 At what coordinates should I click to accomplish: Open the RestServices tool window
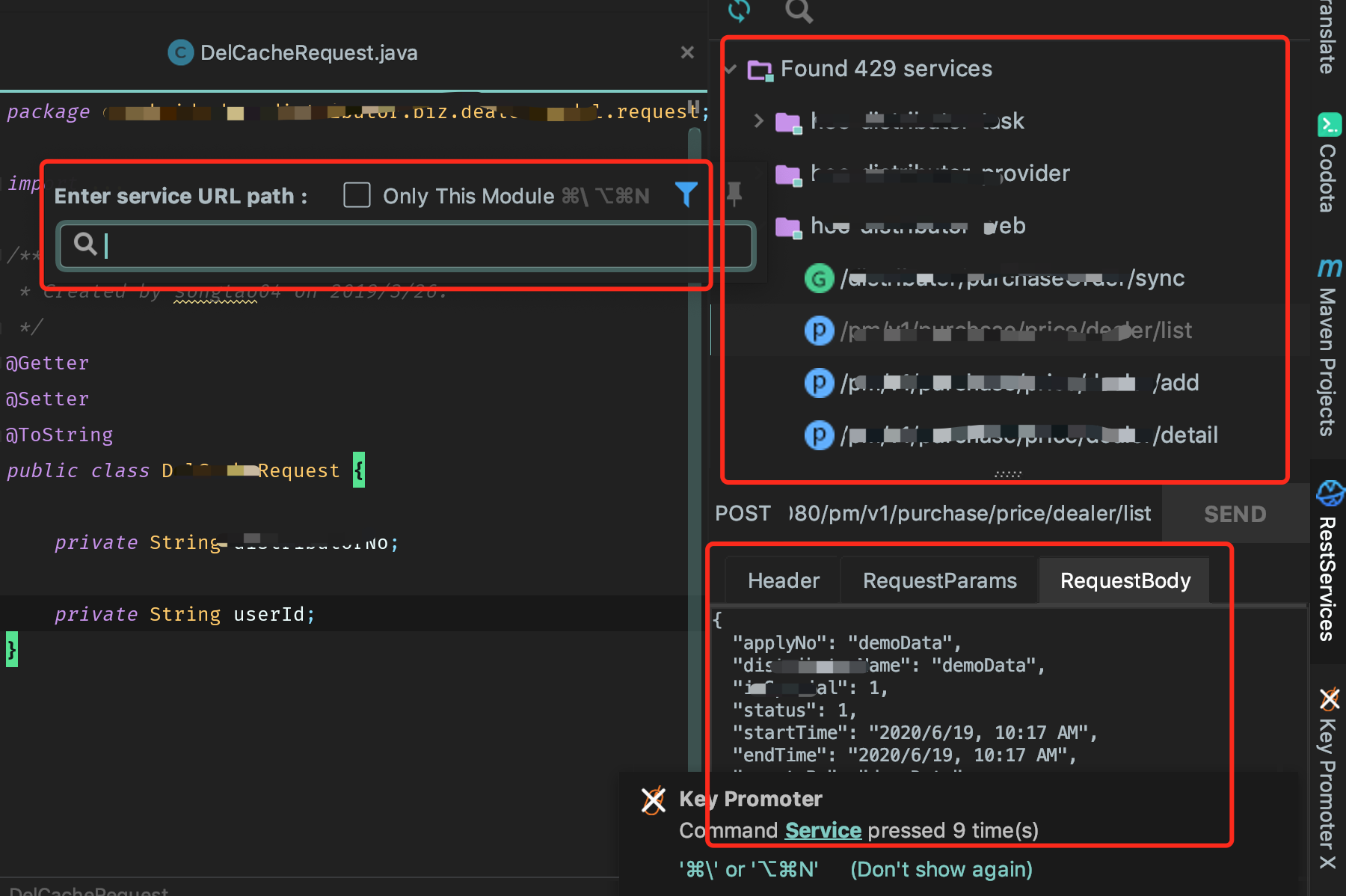click(x=1328, y=561)
